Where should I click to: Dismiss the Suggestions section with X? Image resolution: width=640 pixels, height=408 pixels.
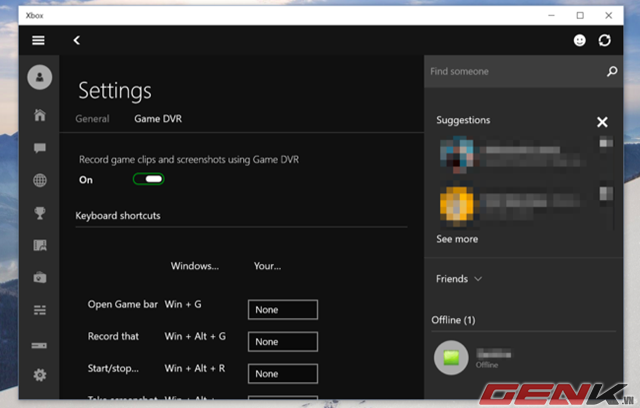tap(602, 122)
